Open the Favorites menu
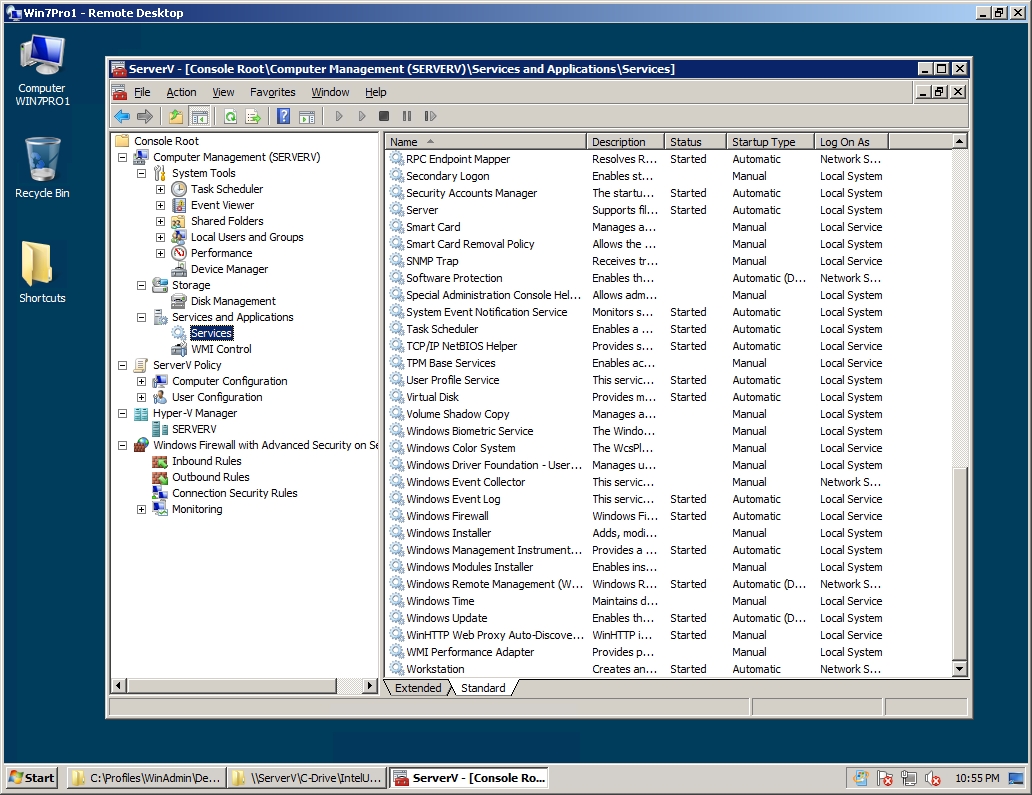 272,92
